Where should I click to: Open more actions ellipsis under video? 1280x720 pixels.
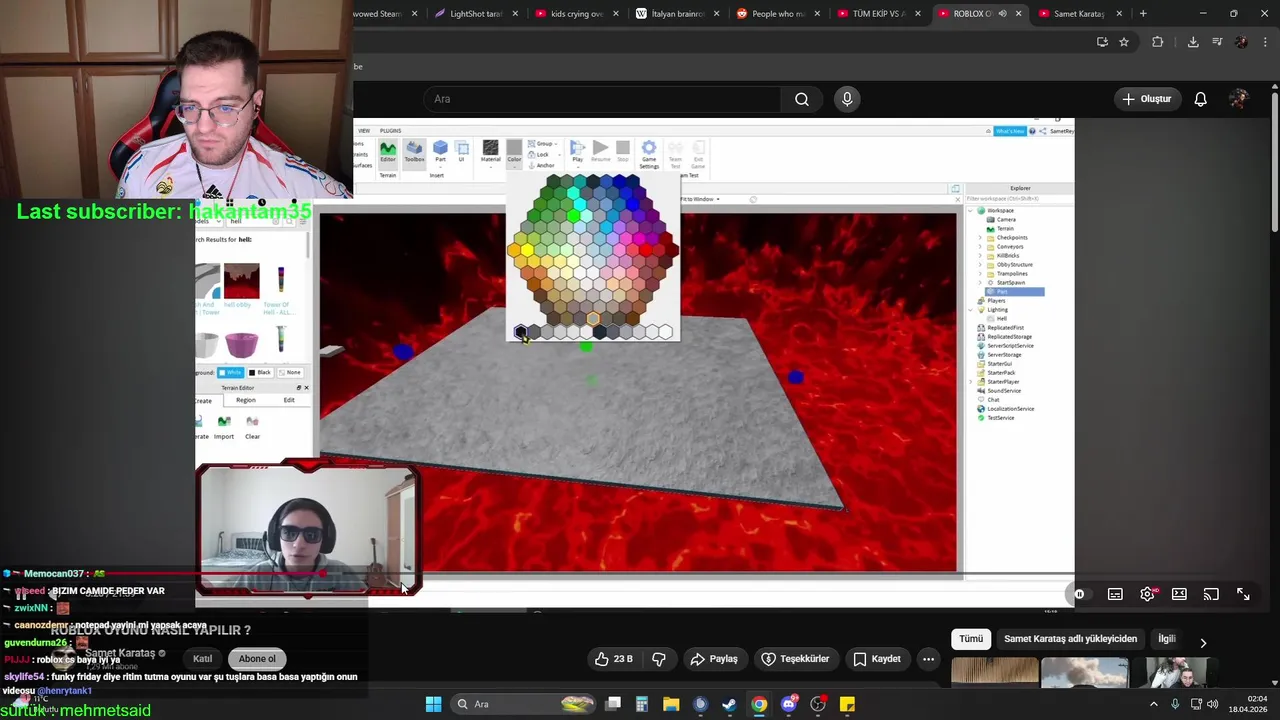928,659
